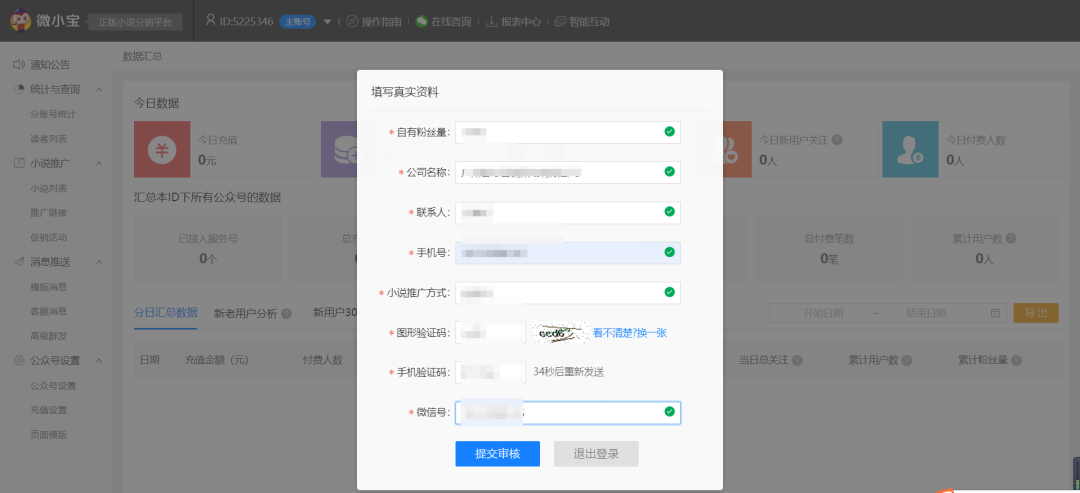1080x493 pixels.
Task: Select 客服消息 in the sidebar
Action: 49,311
